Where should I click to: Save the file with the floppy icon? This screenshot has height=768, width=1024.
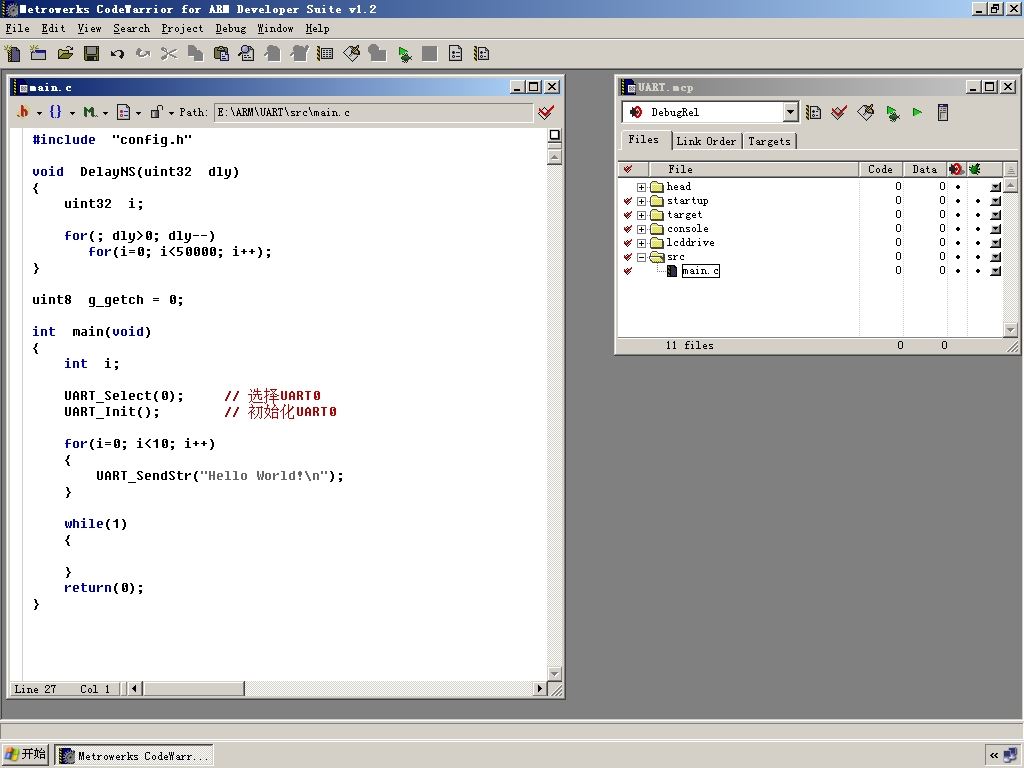(91, 54)
